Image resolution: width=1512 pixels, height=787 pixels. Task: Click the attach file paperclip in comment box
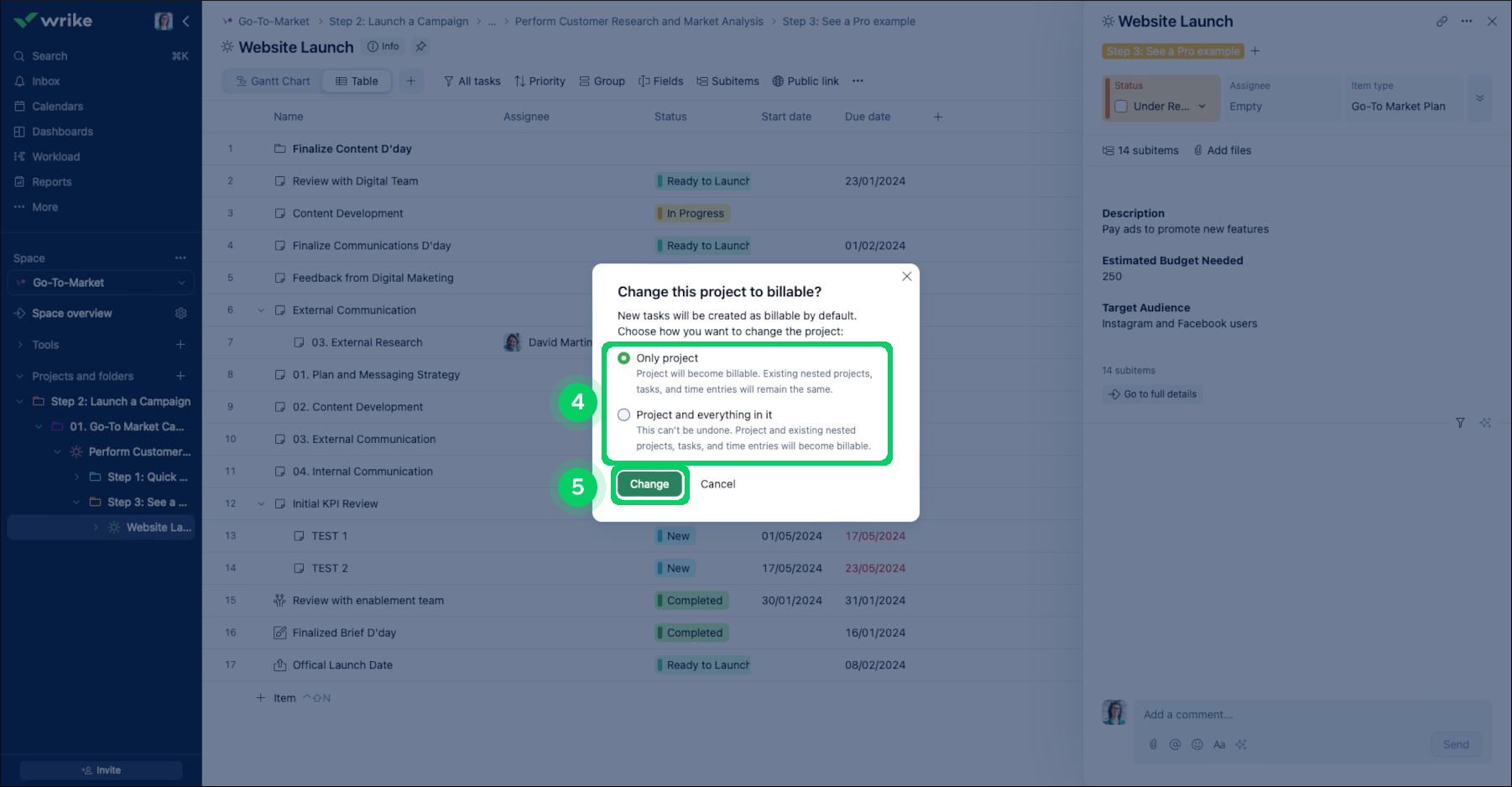click(x=1153, y=744)
